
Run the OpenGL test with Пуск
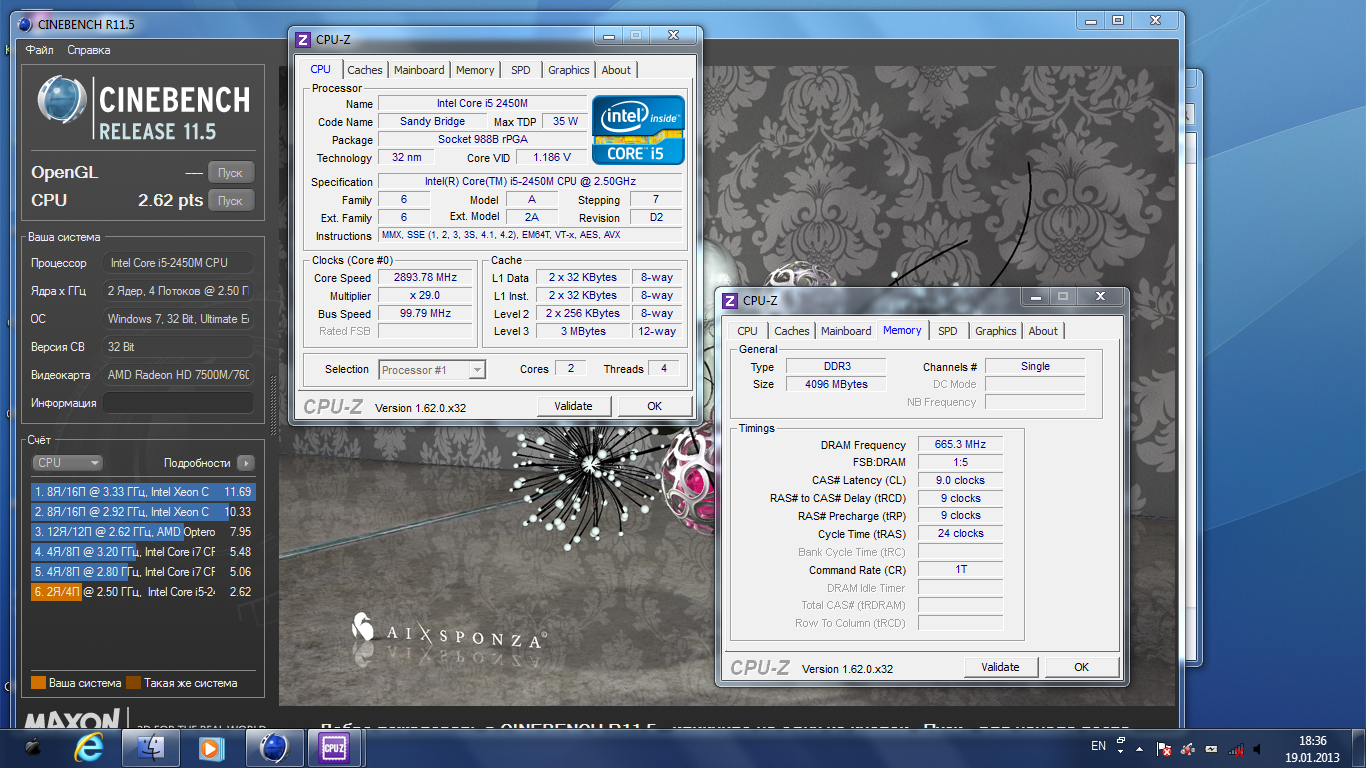(231, 172)
